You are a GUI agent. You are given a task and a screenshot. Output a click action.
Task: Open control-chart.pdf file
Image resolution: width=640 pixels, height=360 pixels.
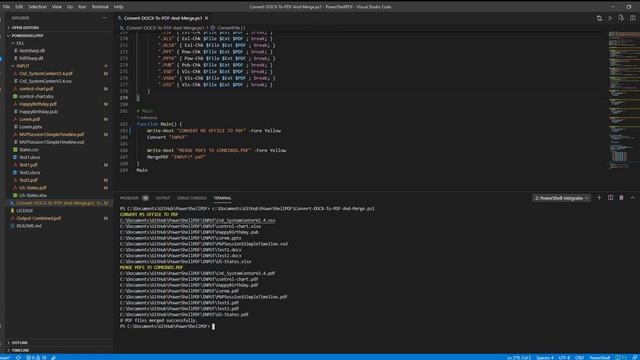pos(36,89)
